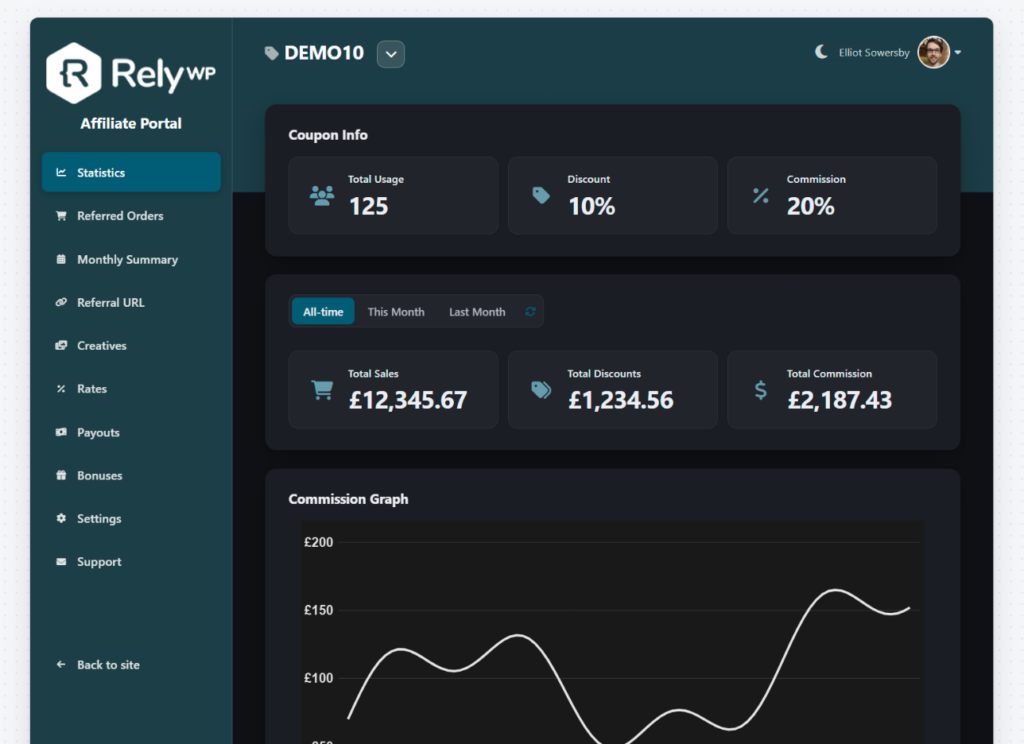This screenshot has height=744, width=1024.
Task: Click the Rates percent icon in sidebar
Action: pos(61,389)
